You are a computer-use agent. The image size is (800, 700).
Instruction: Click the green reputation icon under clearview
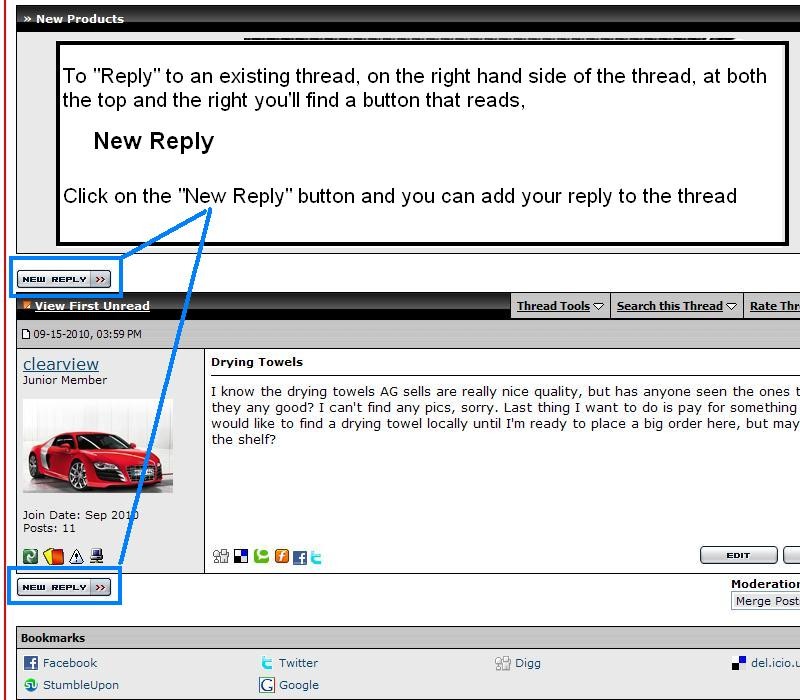[30, 556]
